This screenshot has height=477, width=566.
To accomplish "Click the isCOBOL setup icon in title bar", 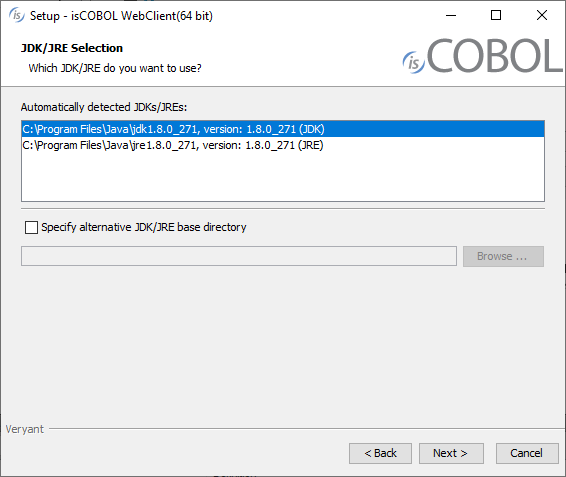I will click(x=17, y=15).
